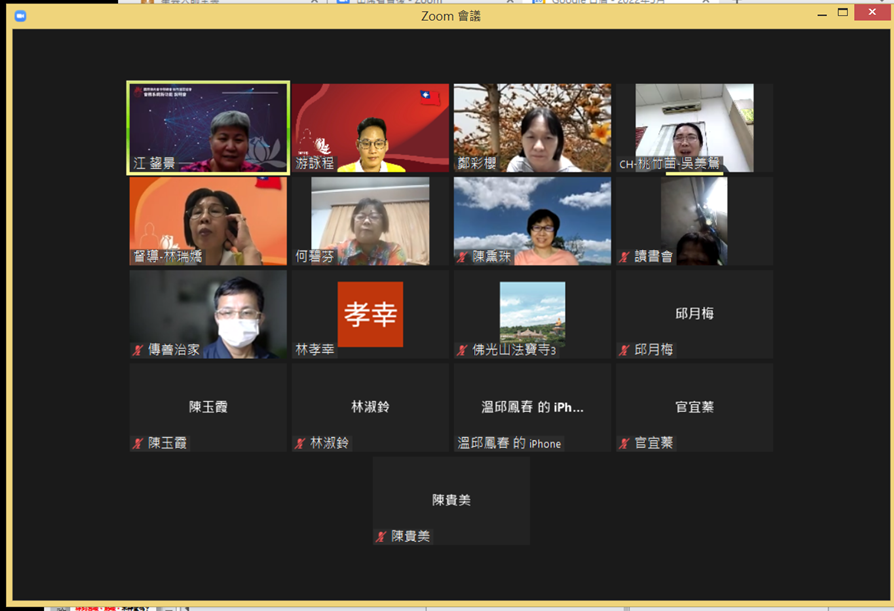
Task: Click the orange 孝幸 avatar of 林孝幸
Action: [370, 313]
